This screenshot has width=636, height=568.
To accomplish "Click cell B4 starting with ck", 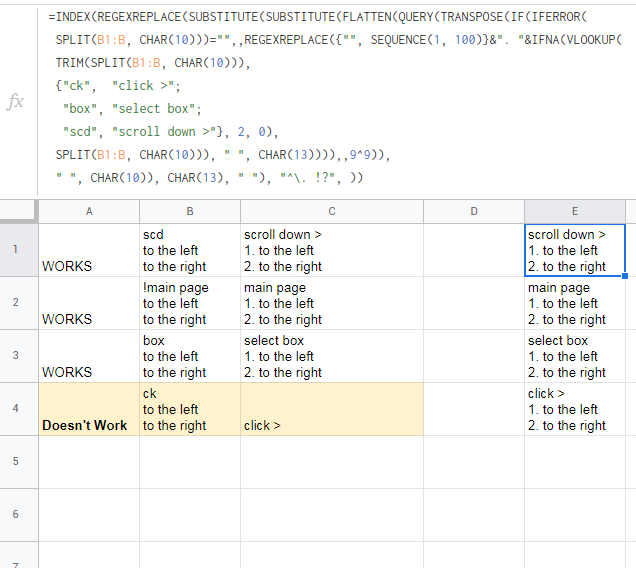I will point(190,409).
